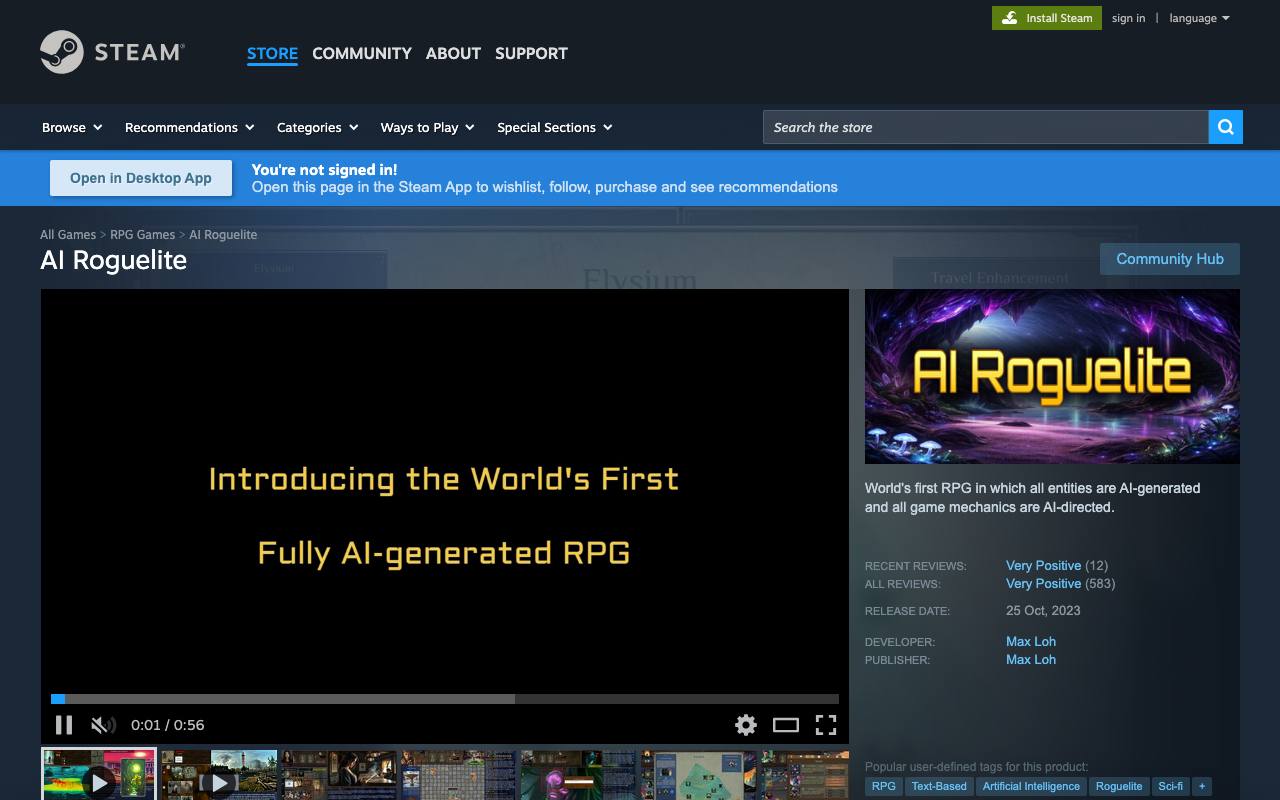Select the Text-Based tag

click(x=939, y=786)
